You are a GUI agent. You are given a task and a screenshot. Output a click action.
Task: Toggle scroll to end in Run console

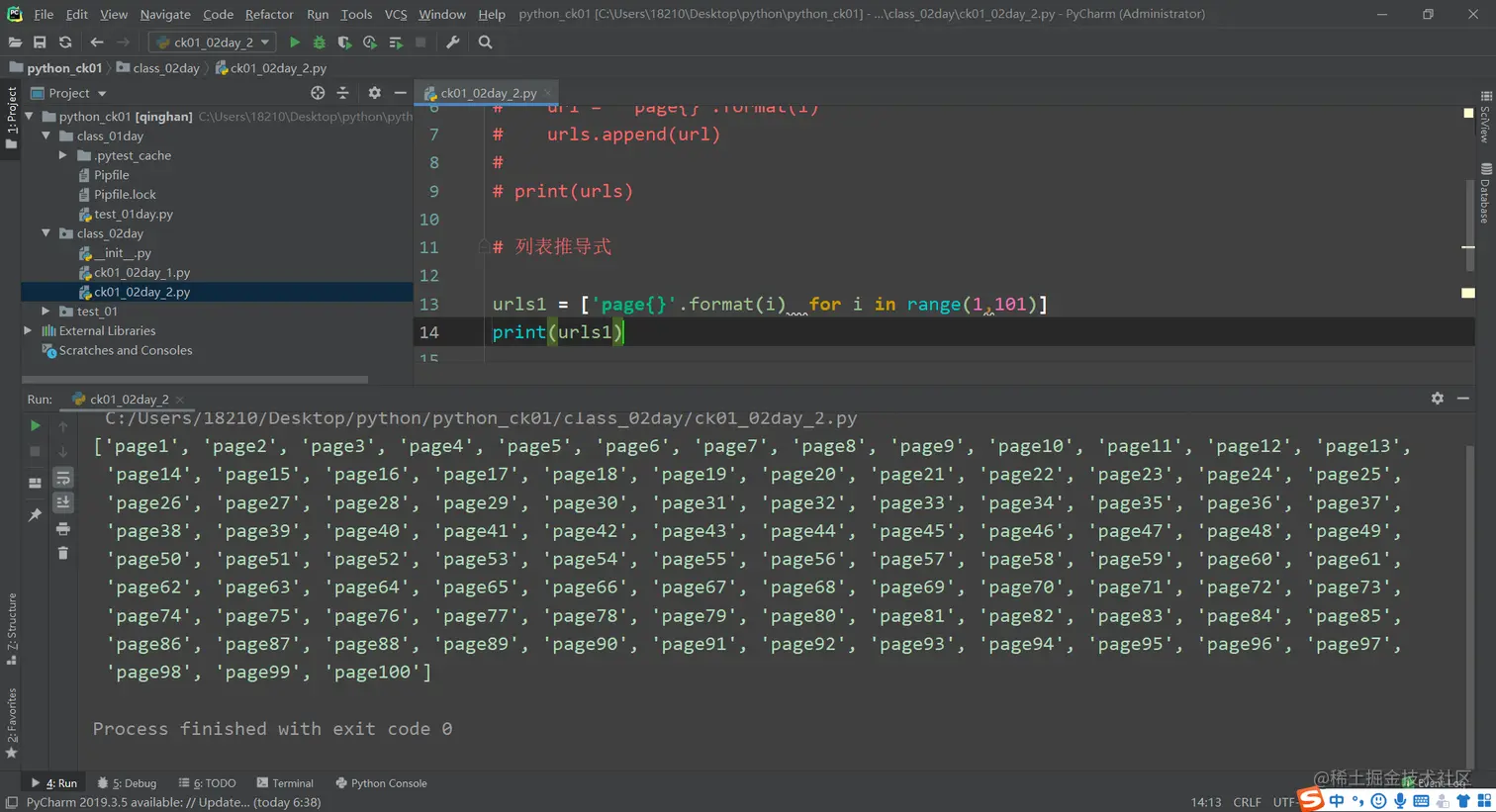(63, 503)
